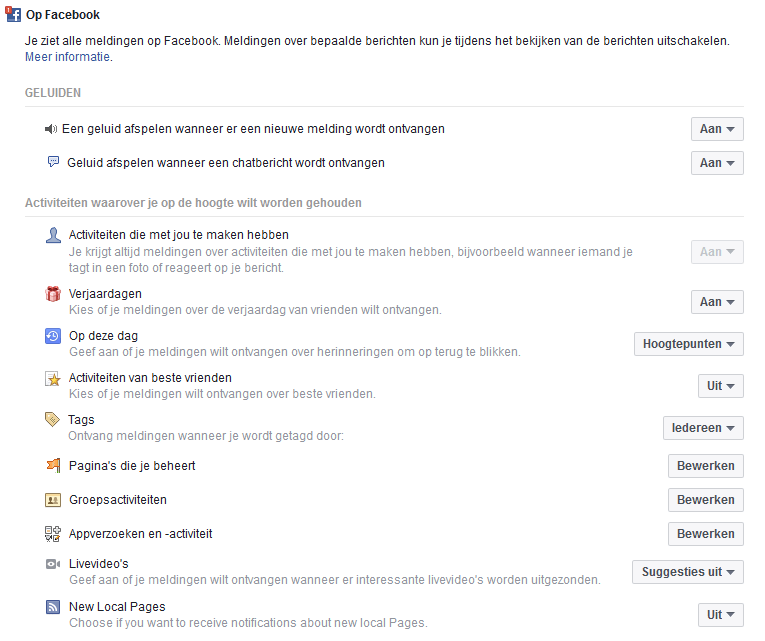Follow the Meer informatie link
The width and height of the screenshot is (765, 641).
coord(68,57)
